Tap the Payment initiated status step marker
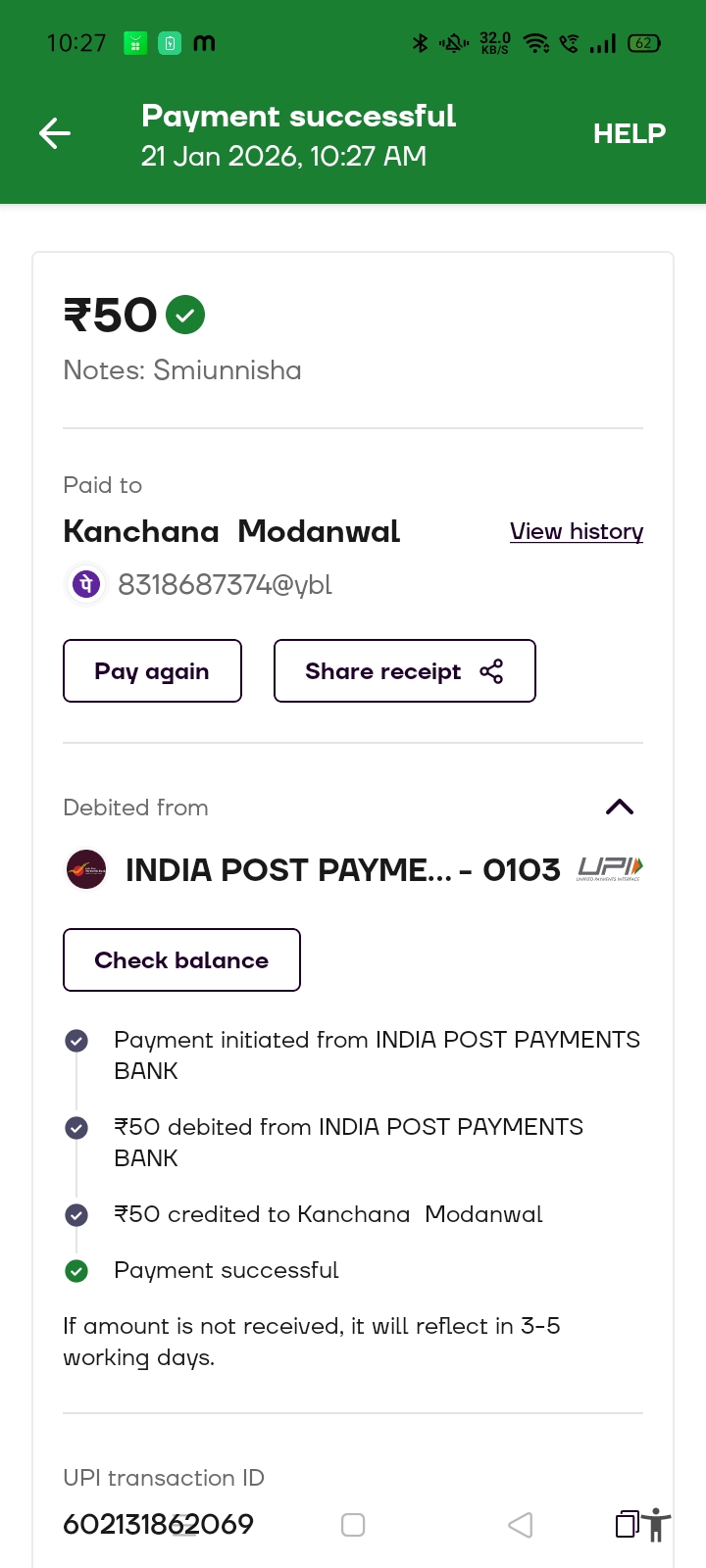 76,1041
